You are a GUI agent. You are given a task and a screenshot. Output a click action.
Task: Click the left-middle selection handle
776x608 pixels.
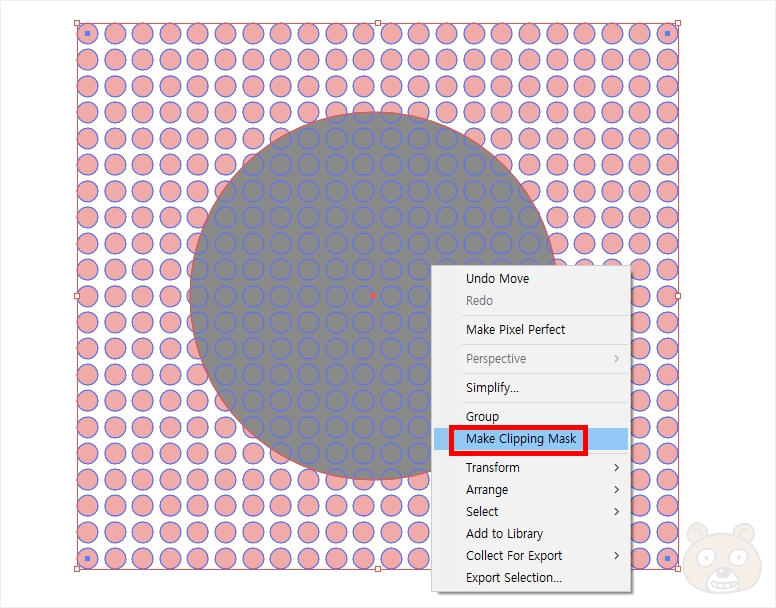77,296
